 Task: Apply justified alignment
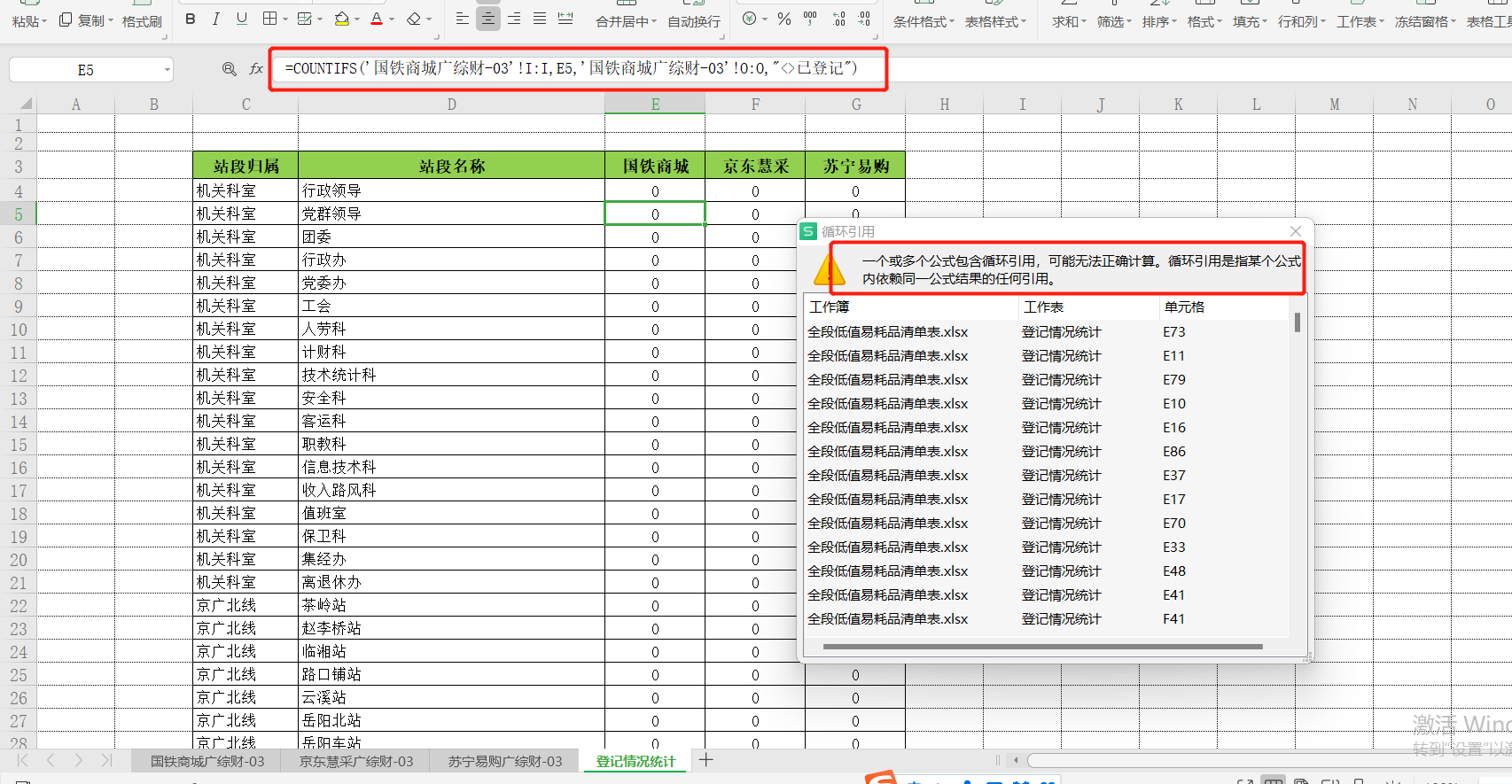click(540, 19)
